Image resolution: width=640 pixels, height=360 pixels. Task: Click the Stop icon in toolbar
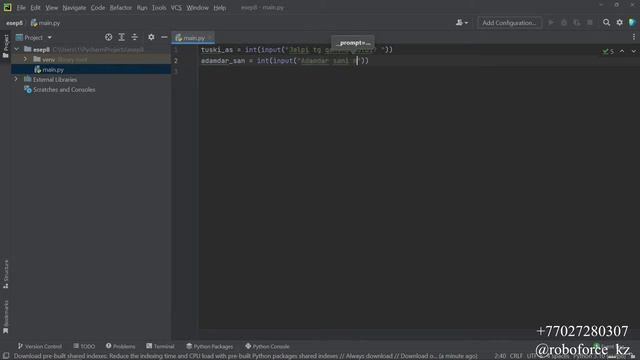coord(590,23)
